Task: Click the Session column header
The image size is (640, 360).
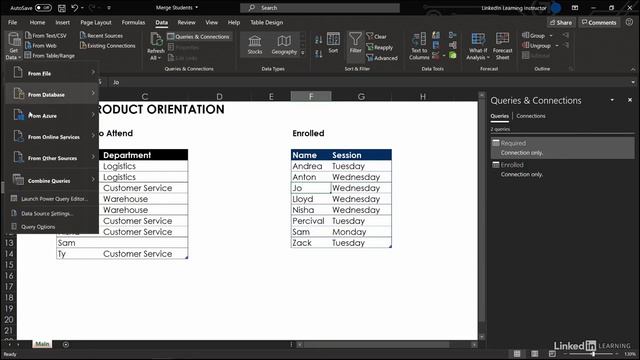Action: tap(361, 155)
